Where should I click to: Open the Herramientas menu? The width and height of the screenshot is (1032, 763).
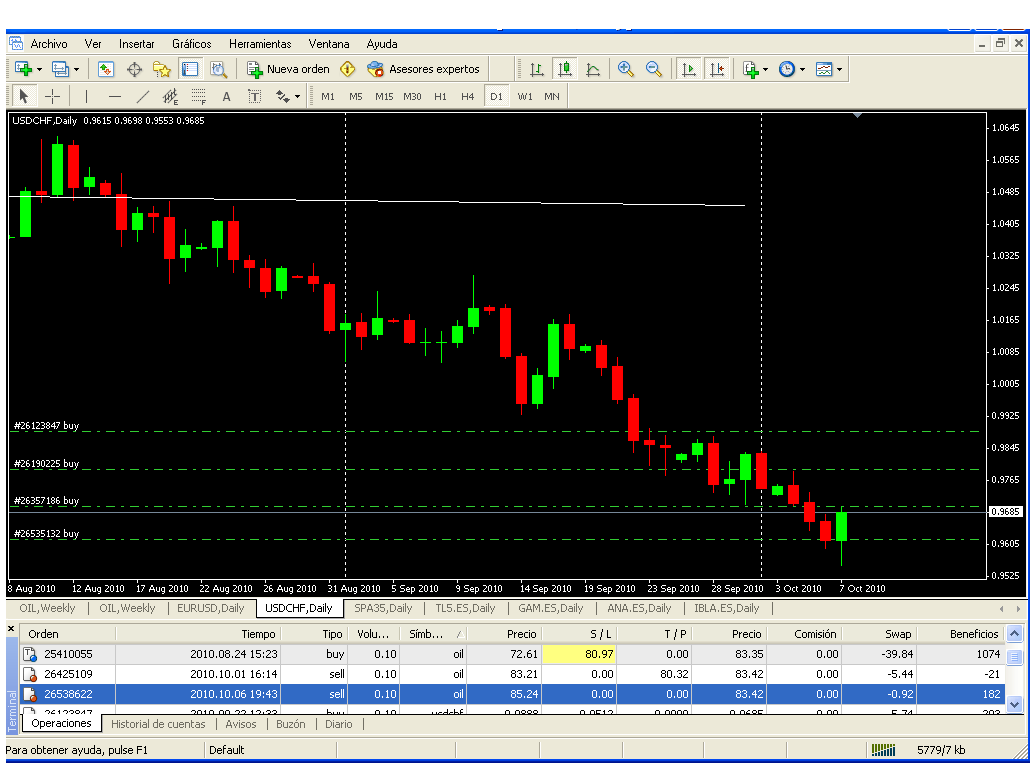260,44
